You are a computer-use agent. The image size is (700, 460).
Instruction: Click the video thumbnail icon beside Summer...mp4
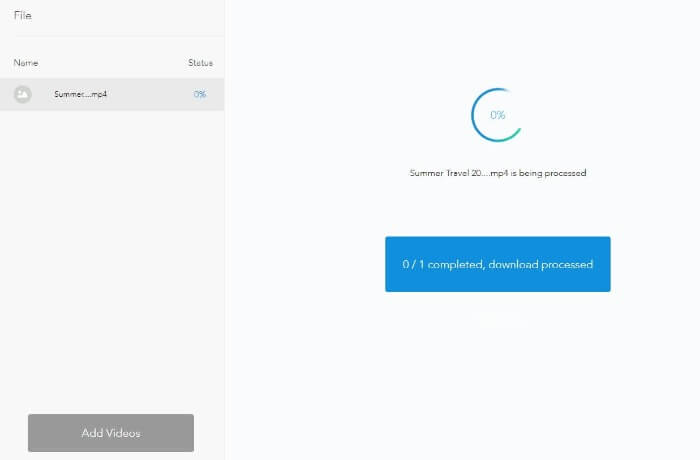tap(23, 94)
